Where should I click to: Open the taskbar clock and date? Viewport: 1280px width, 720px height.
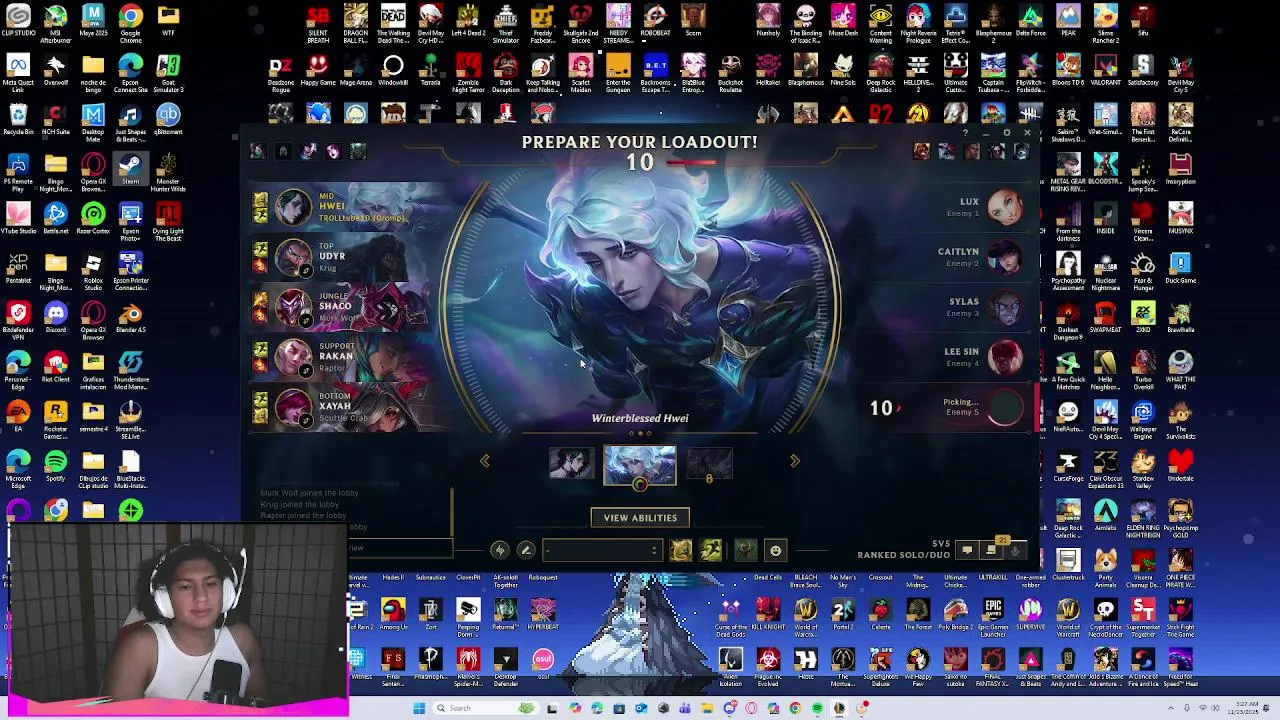(1243, 708)
